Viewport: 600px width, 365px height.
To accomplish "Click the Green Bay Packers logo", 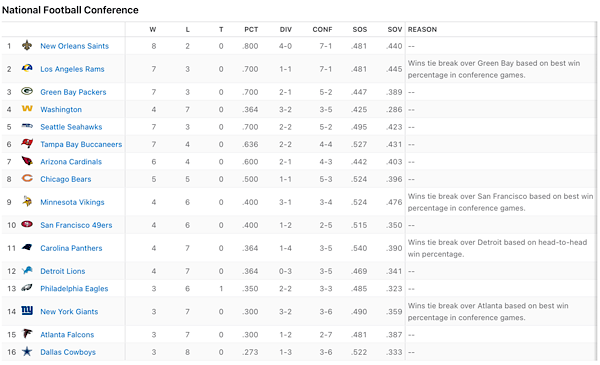I will tap(27, 91).
